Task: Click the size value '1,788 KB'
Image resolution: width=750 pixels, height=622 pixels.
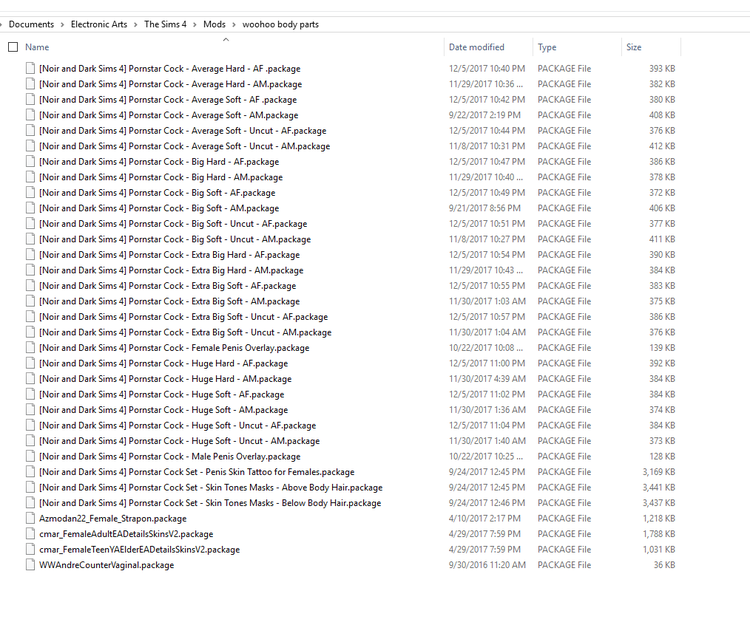Action: tap(659, 534)
